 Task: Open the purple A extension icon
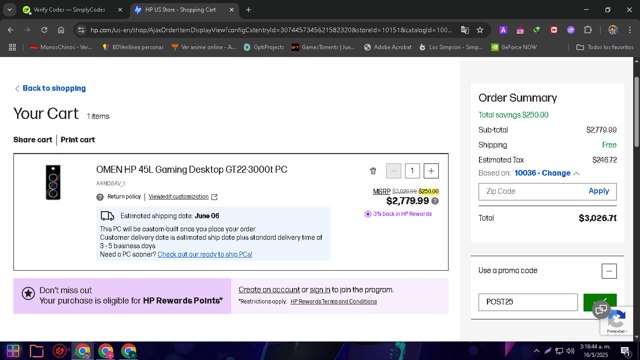503,30
